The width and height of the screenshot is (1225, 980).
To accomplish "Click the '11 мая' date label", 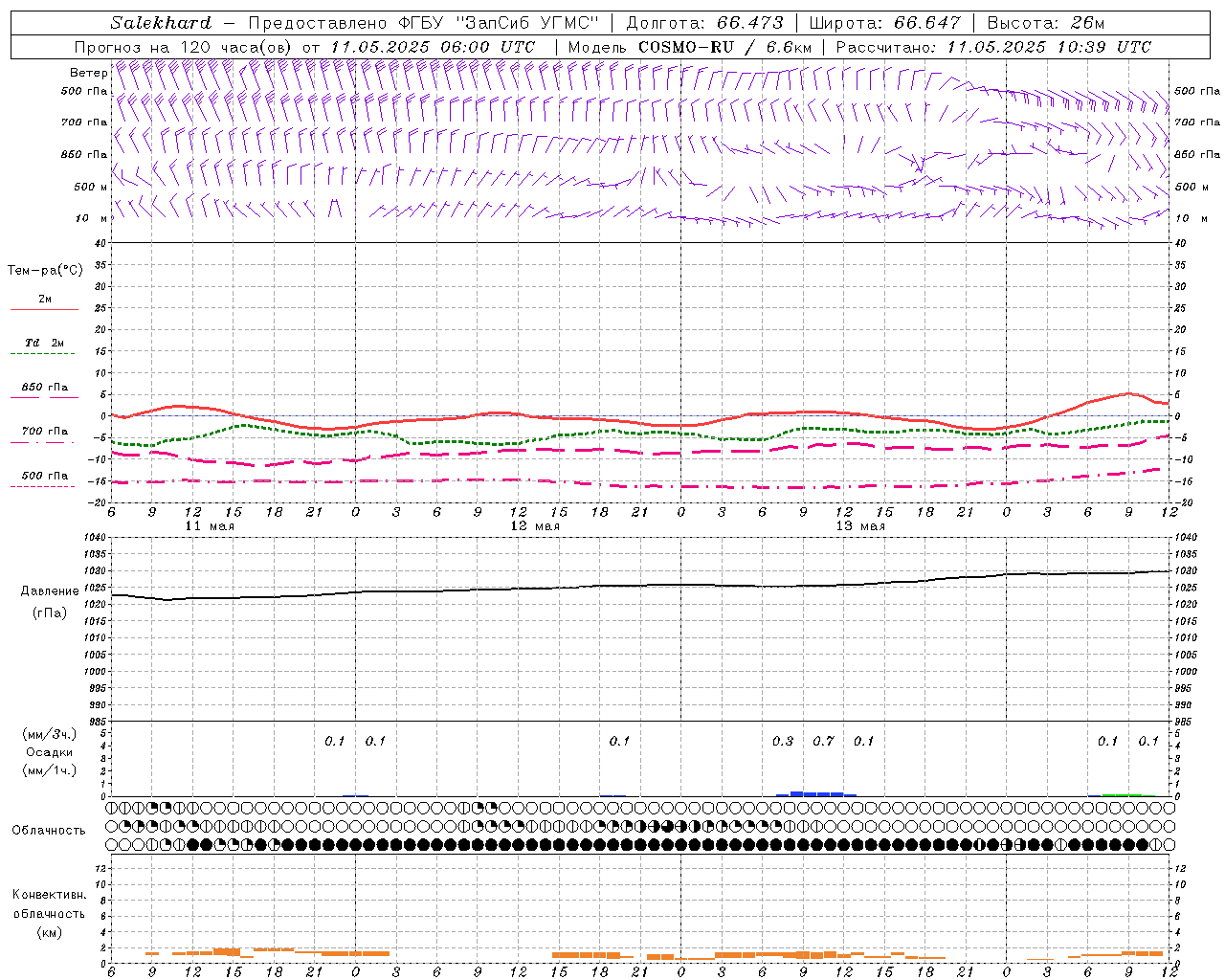I will [210, 526].
